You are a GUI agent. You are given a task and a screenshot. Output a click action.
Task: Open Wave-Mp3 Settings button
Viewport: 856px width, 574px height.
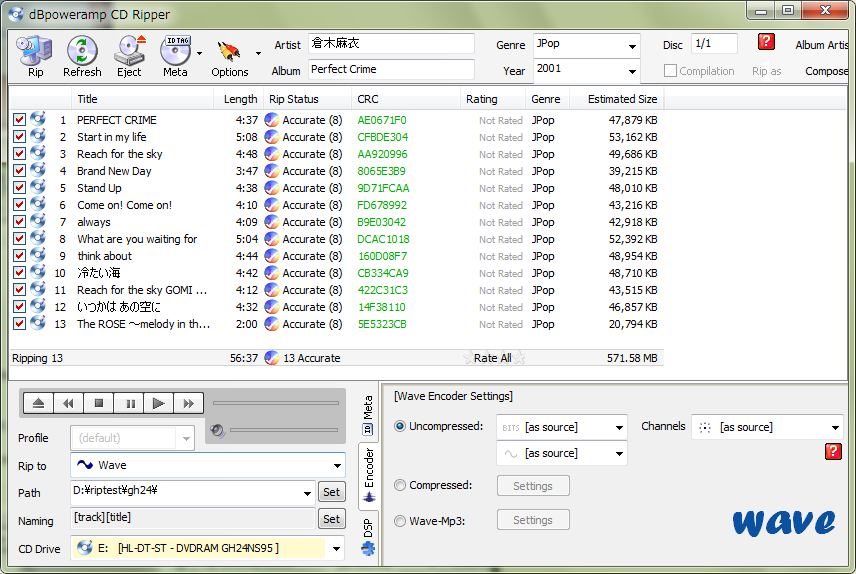533,520
